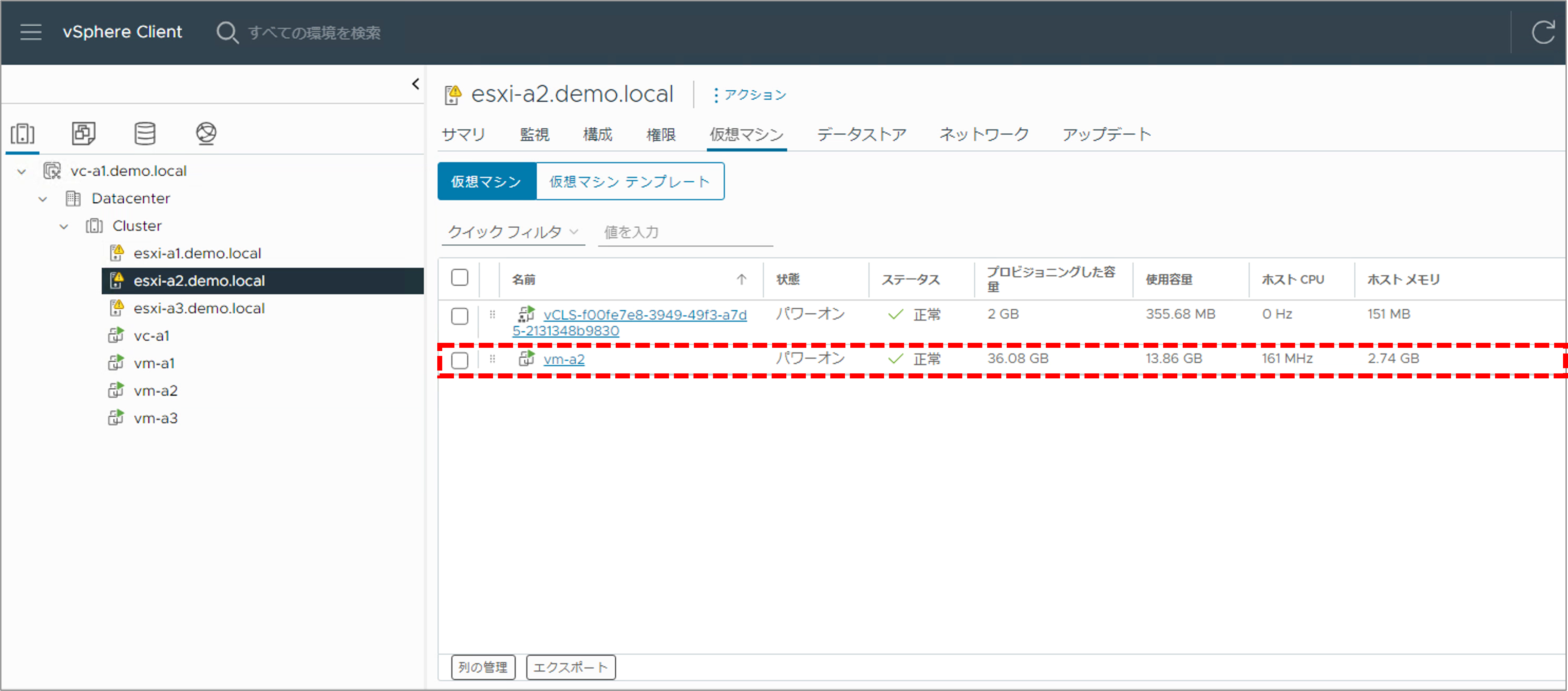1568x691 pixels.
Task: Sort by name using the arrow icon
Action: (x=741, y=280)
